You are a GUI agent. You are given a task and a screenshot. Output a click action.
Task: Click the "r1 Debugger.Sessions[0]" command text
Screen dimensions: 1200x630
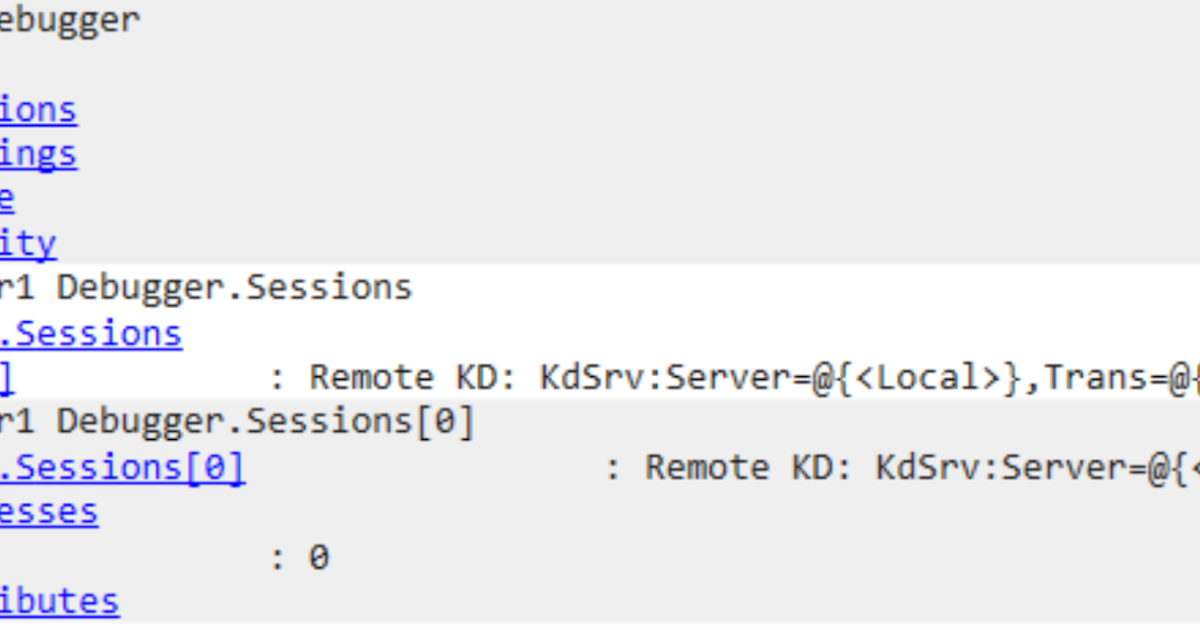[x=237, y=422]
